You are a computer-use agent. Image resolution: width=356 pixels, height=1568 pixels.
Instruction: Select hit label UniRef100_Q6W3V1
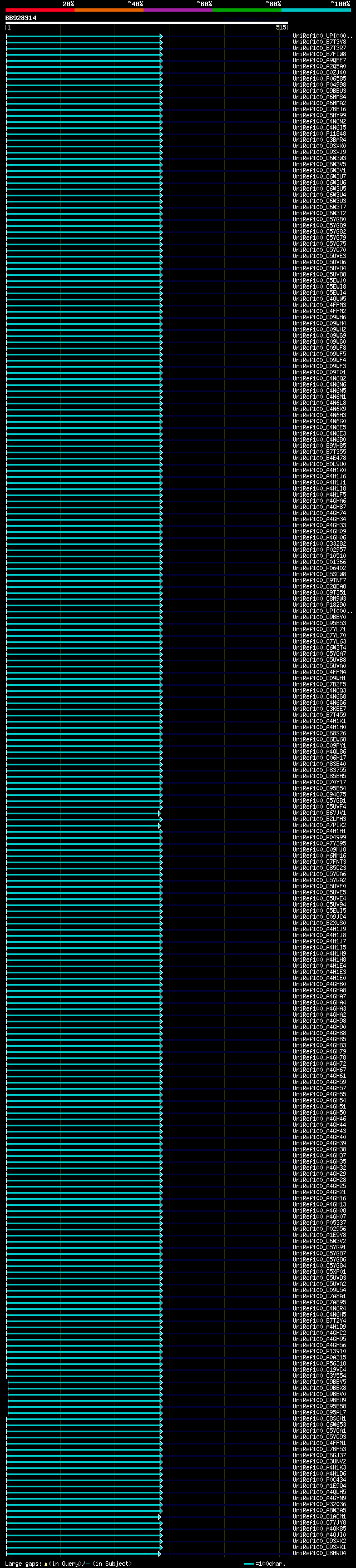319,170
